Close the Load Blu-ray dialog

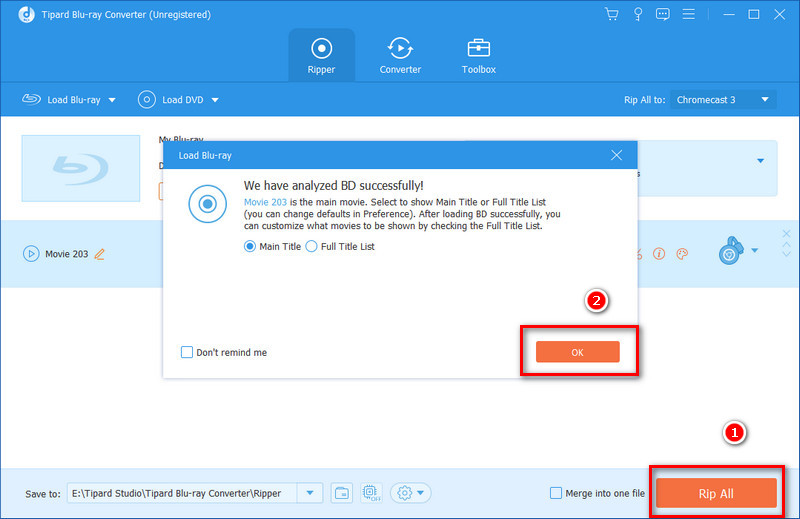pyautogui.click(x=616, y=155)
